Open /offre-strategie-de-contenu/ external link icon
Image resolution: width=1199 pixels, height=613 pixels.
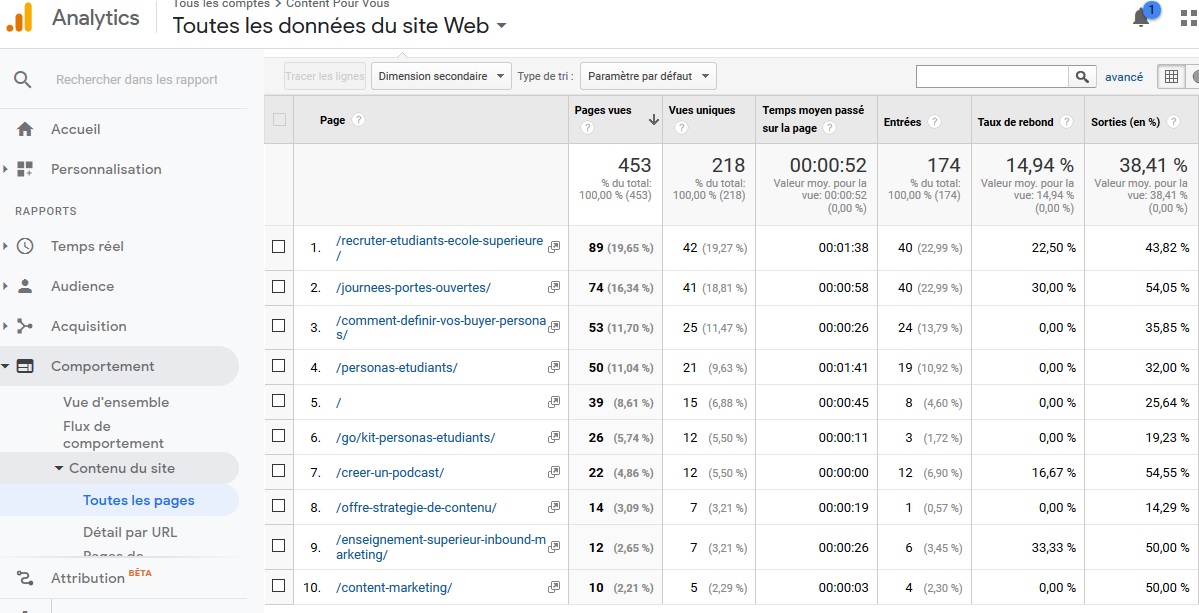coord(554,508)
